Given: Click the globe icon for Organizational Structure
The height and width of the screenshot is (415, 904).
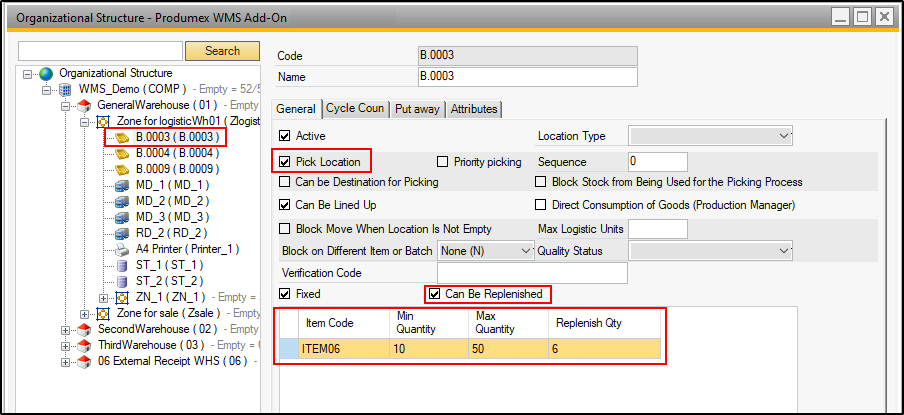Looking at the screenshot, I should coord(47,73).
